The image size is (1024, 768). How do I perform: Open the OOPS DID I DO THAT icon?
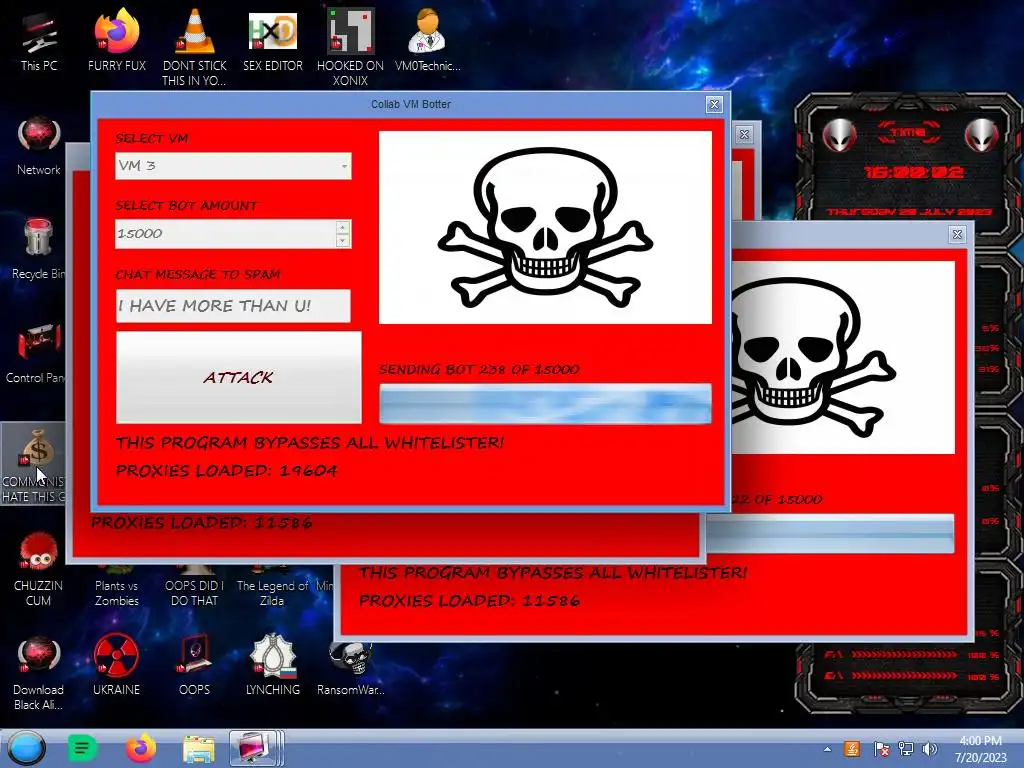tap(194, 588)
